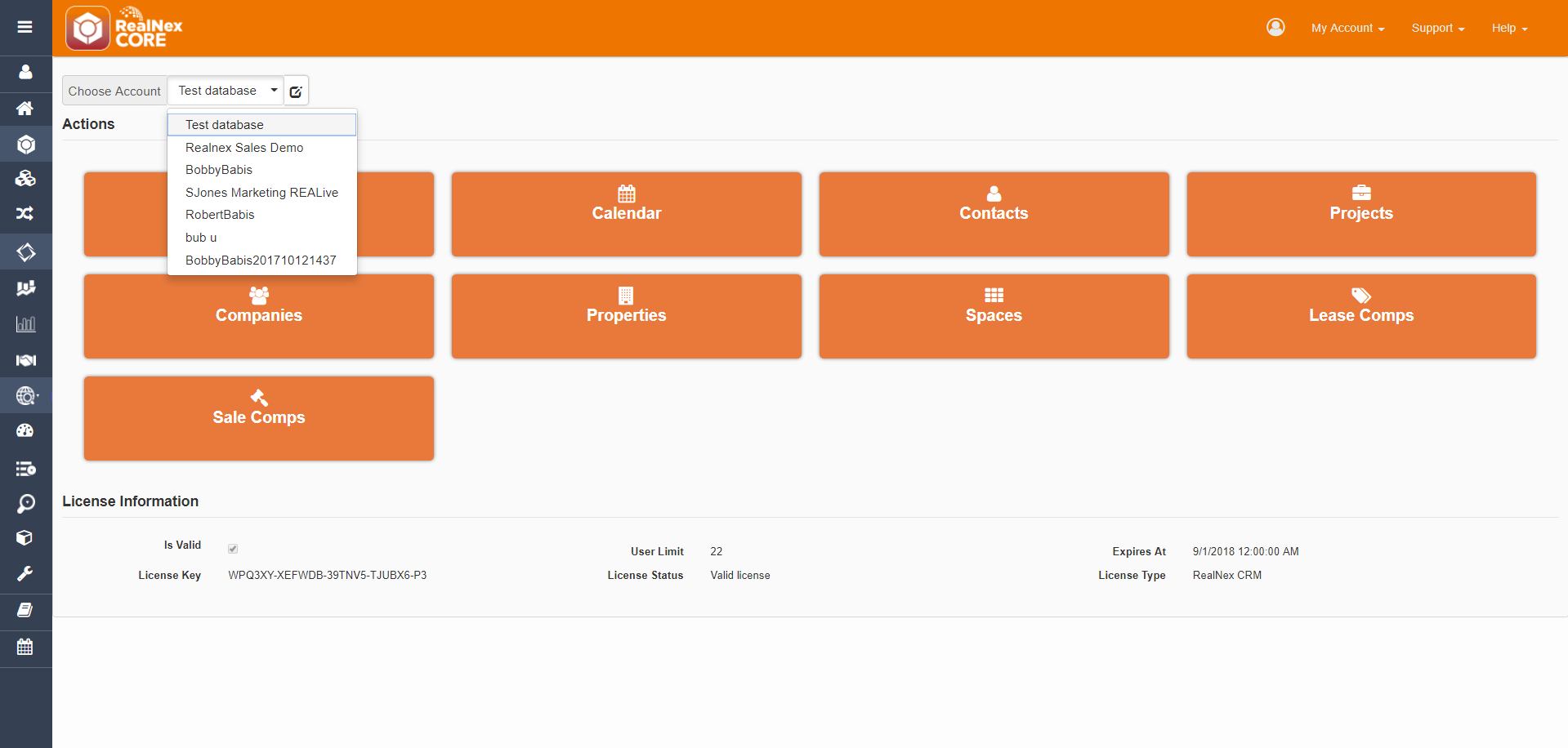Viewport: 1568px width, 748px height.
Task: Open the bar chart sidebar icon
Action: 25,323
